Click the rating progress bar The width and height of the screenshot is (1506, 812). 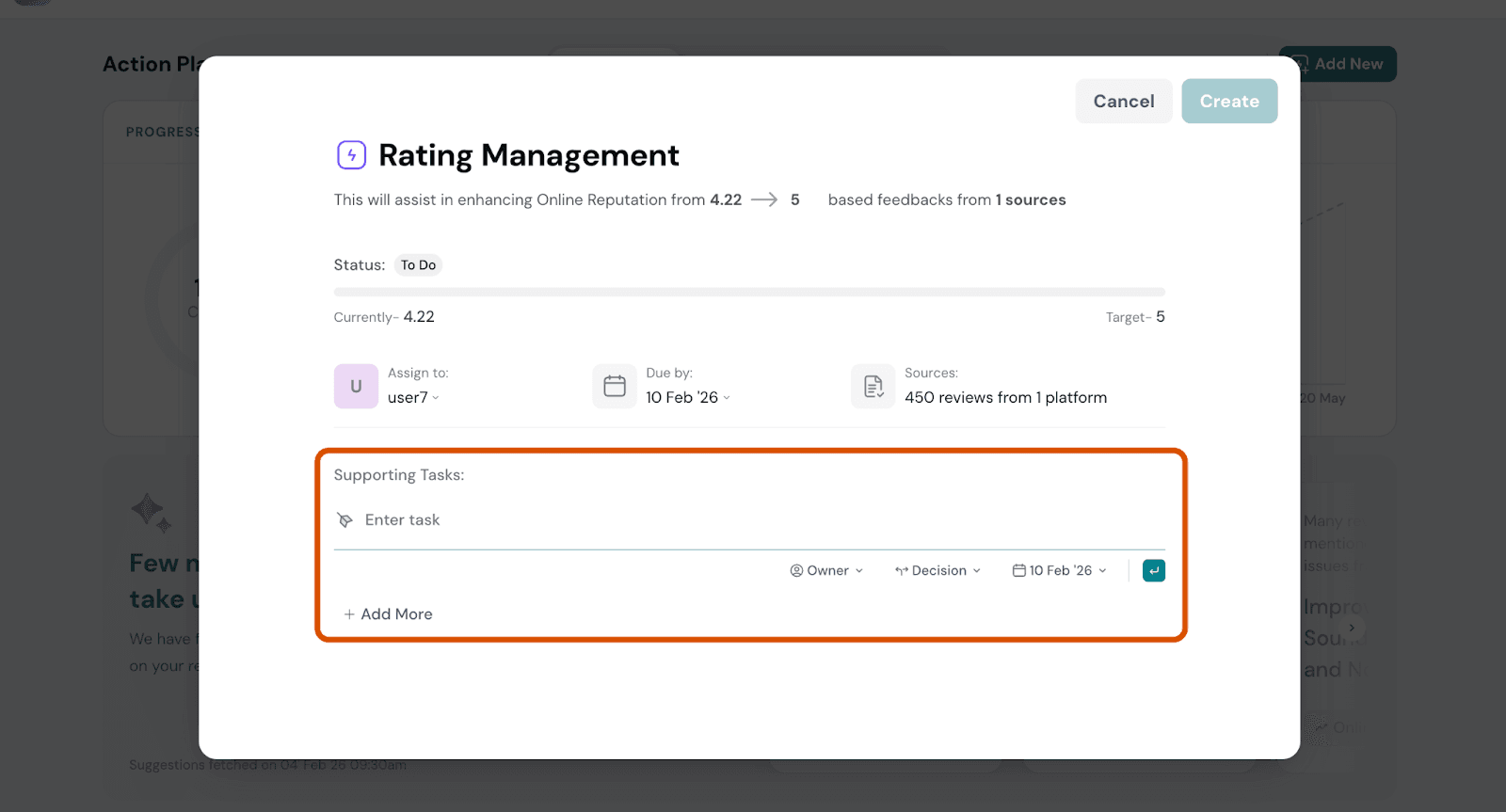click(x=749, y=292)
